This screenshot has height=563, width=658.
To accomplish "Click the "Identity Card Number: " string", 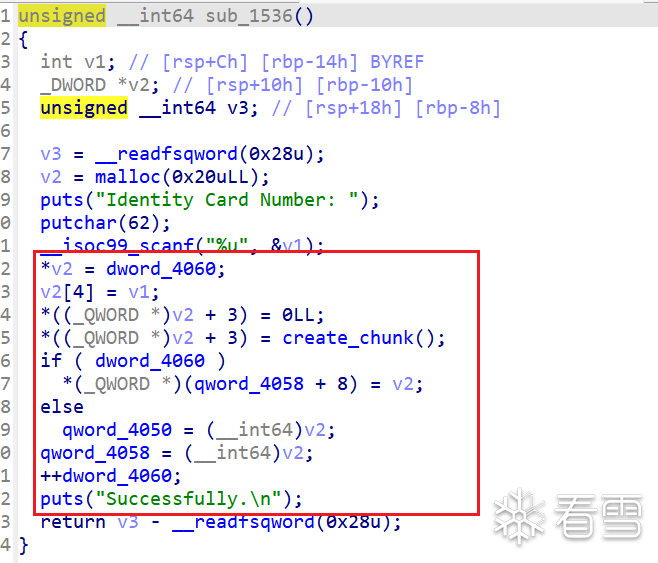I will pyautogui.click(x=227, y=200).
